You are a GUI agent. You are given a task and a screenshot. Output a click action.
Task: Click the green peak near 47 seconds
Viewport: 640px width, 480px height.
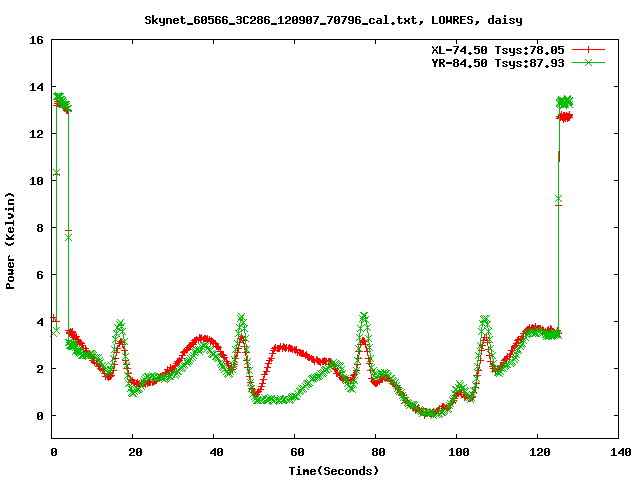click(241, 319)
